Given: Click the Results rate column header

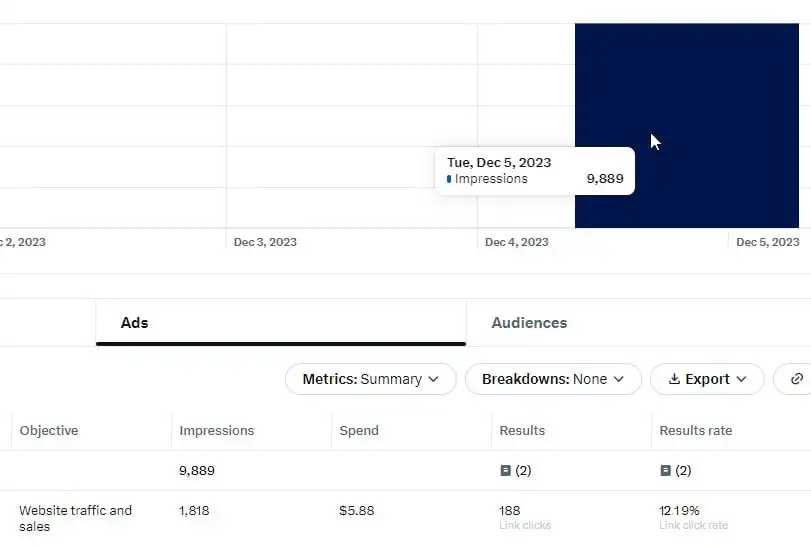Looking at the screenshot, I should pyautogui.click(x=696, y=430).
